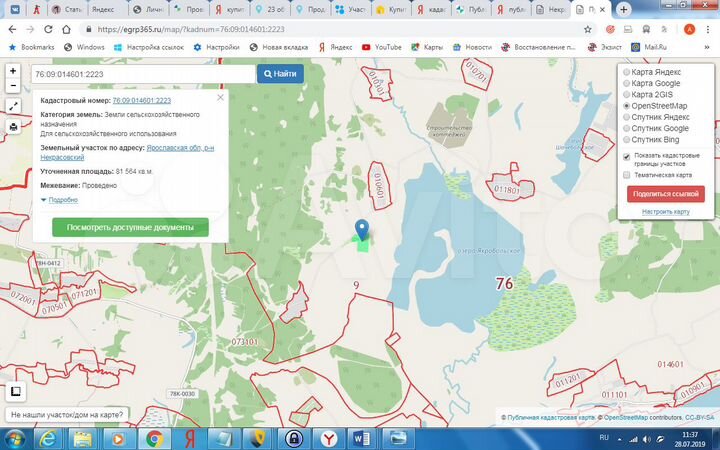The image size is (720, 450).
Task: Click Посмотреть доступные документы button
Action: 130,227
